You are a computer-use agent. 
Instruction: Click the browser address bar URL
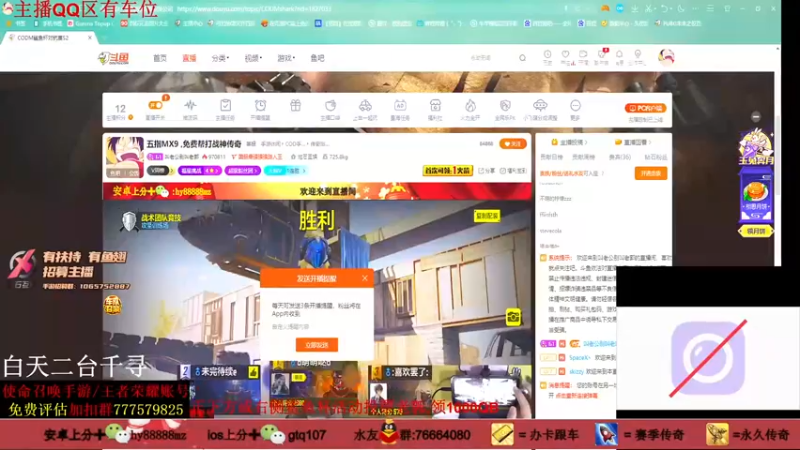(254, 9)
